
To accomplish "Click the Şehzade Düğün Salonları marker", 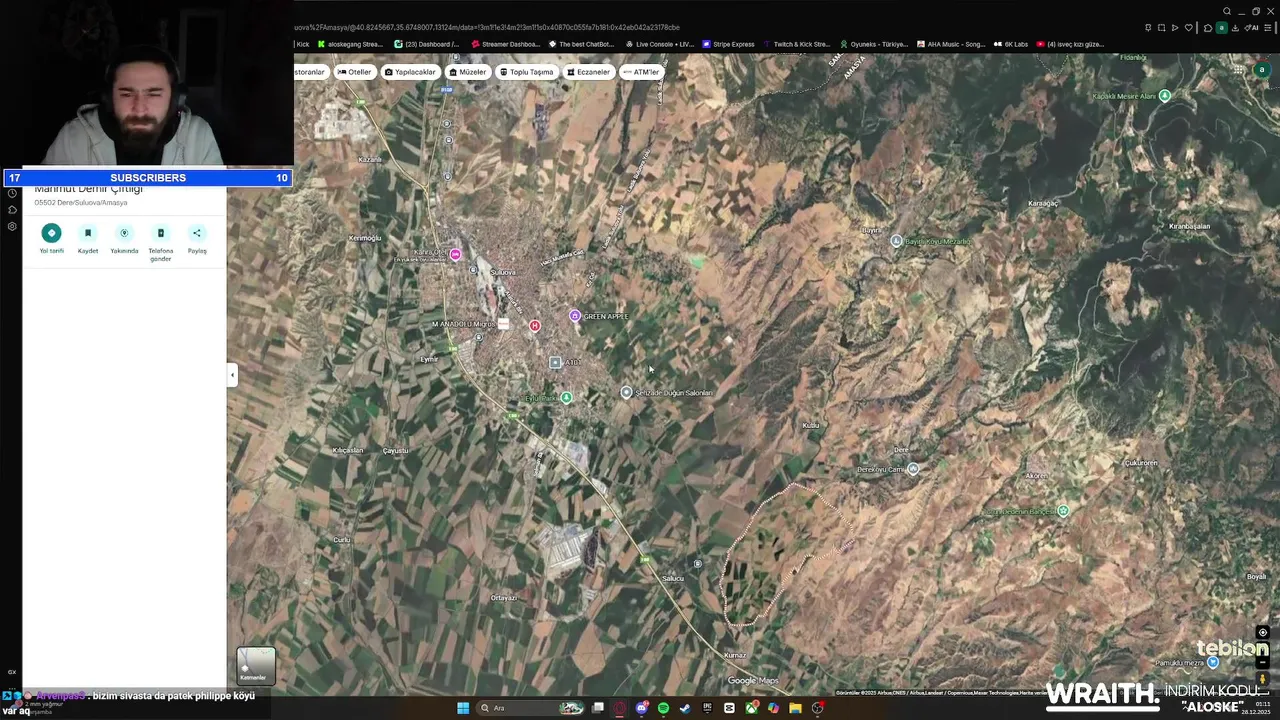I will [x=626, y=393].
